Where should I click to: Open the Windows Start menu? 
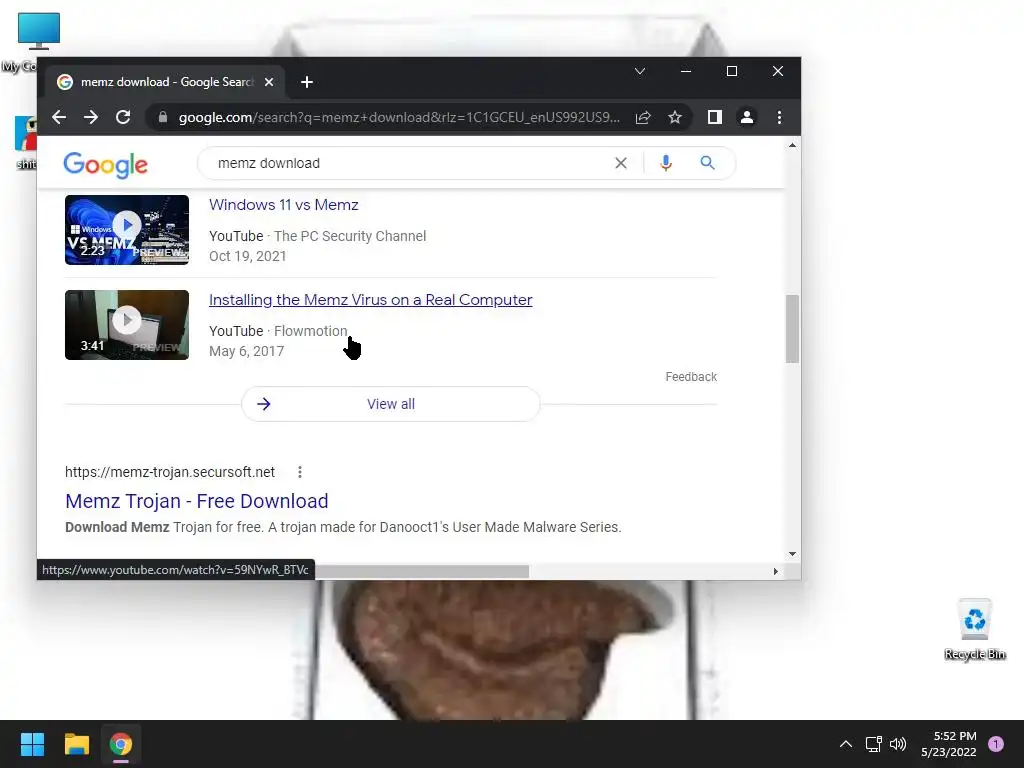[x=32, y=744]
